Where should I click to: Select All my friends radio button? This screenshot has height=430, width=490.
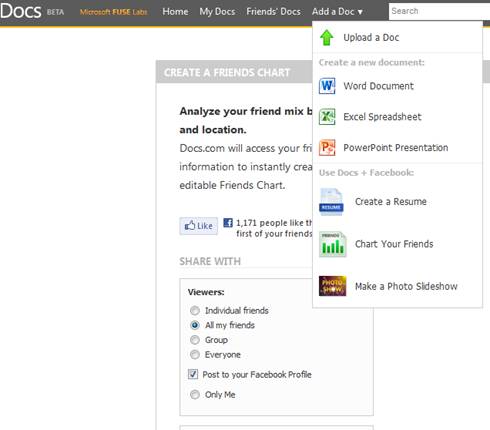point(195,325)
